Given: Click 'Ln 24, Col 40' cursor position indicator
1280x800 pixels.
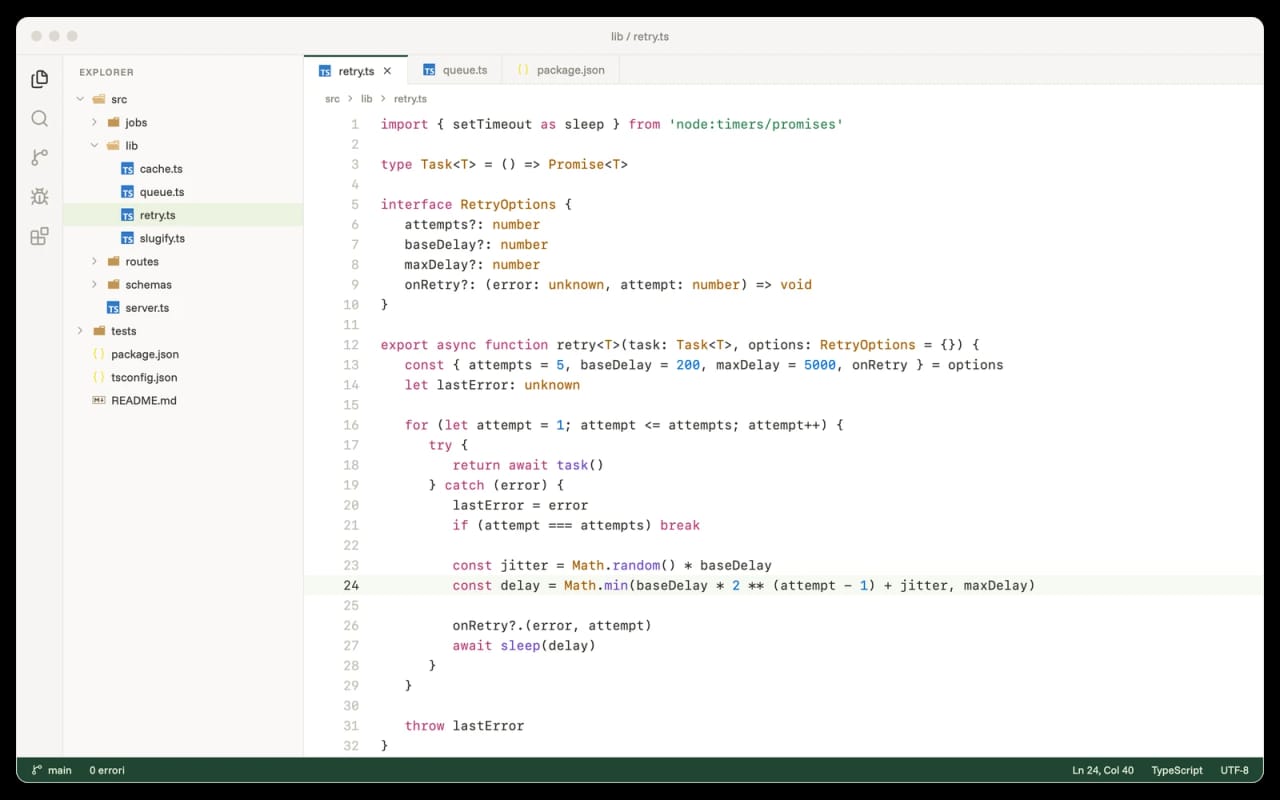Looking at the screenshot, I should coord(1103,770).
